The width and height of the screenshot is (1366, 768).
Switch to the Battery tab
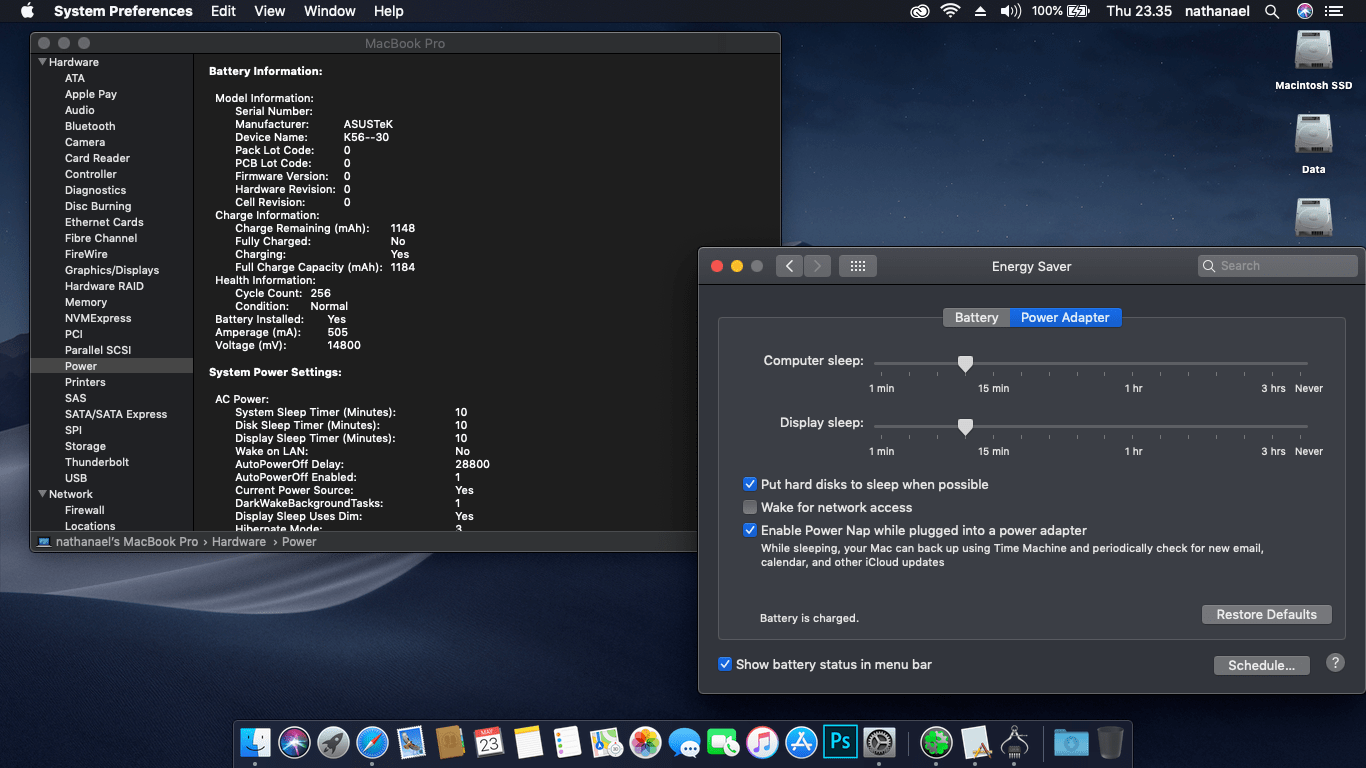pyautogui.click(x=976, y=317)
